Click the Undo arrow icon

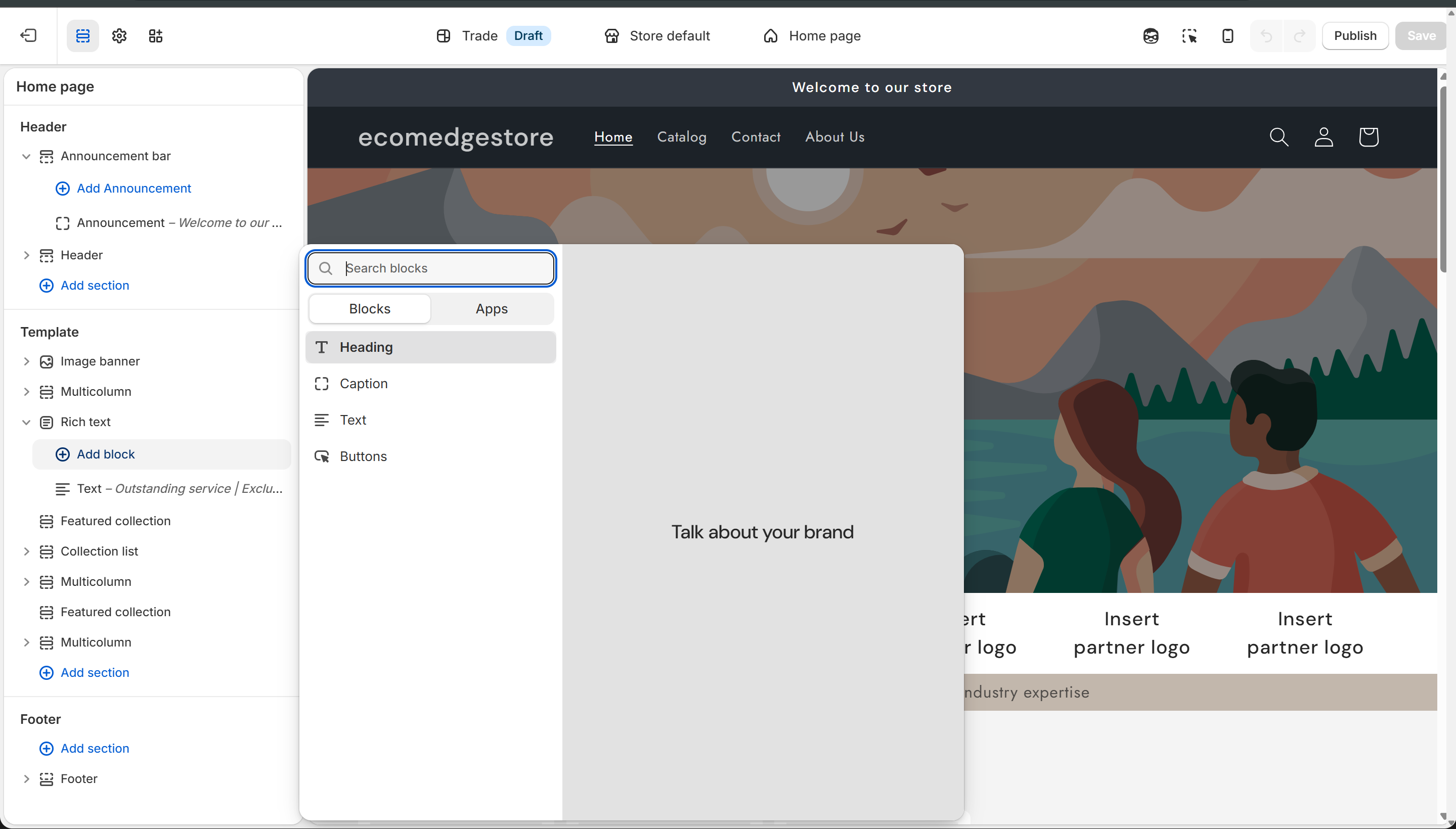(1267, 35)
